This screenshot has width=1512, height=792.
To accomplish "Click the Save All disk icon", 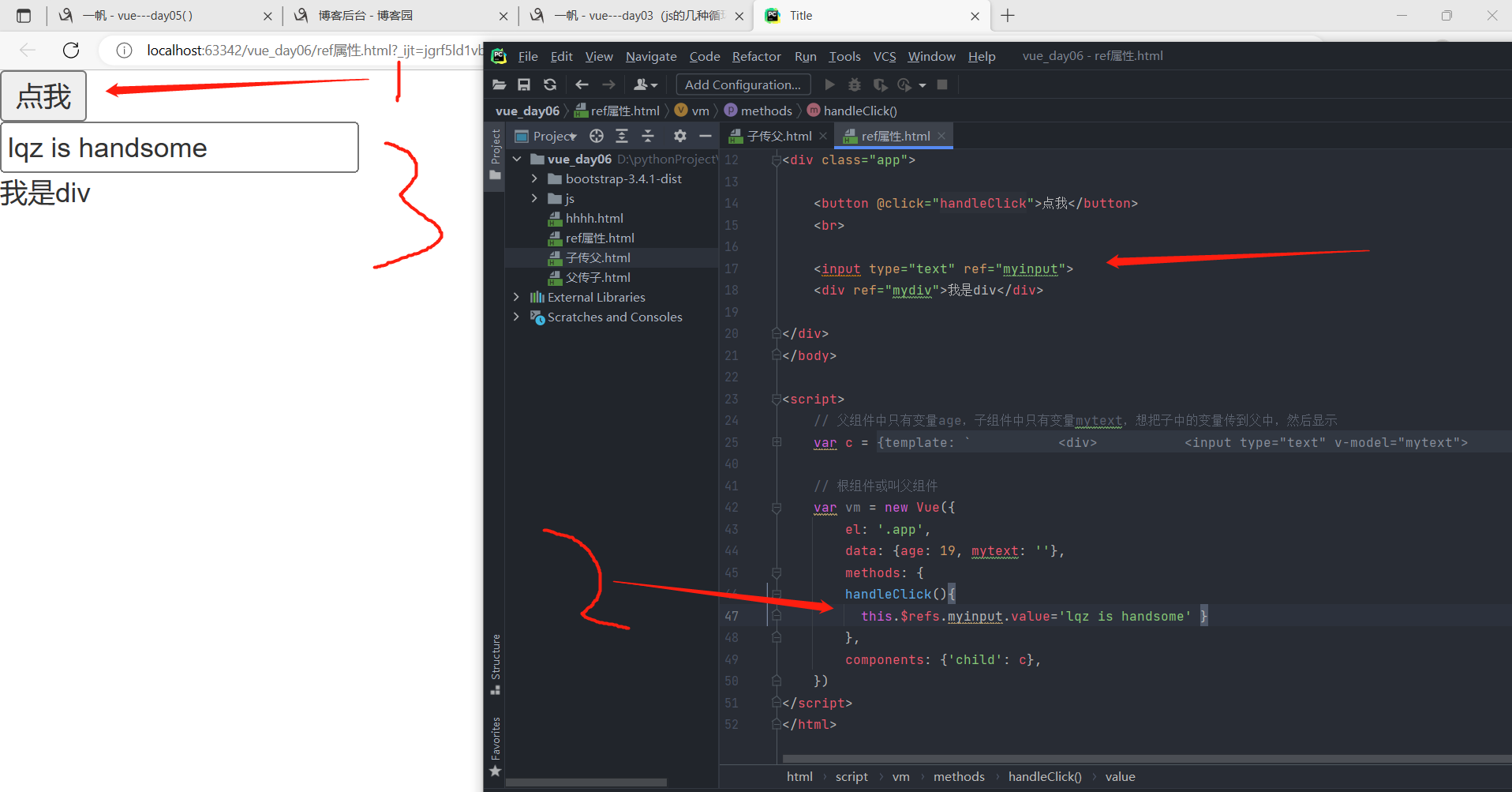I will pos(524,84).
